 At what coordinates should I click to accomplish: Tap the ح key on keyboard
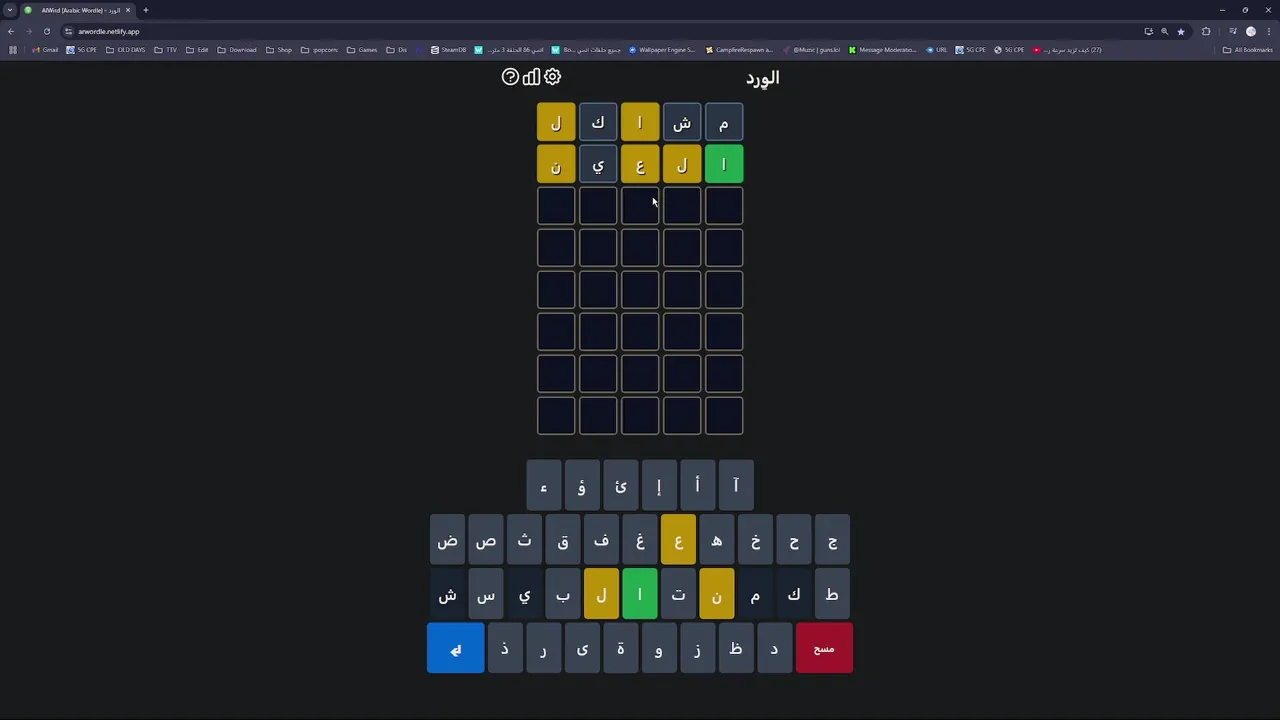coord(794,540)
